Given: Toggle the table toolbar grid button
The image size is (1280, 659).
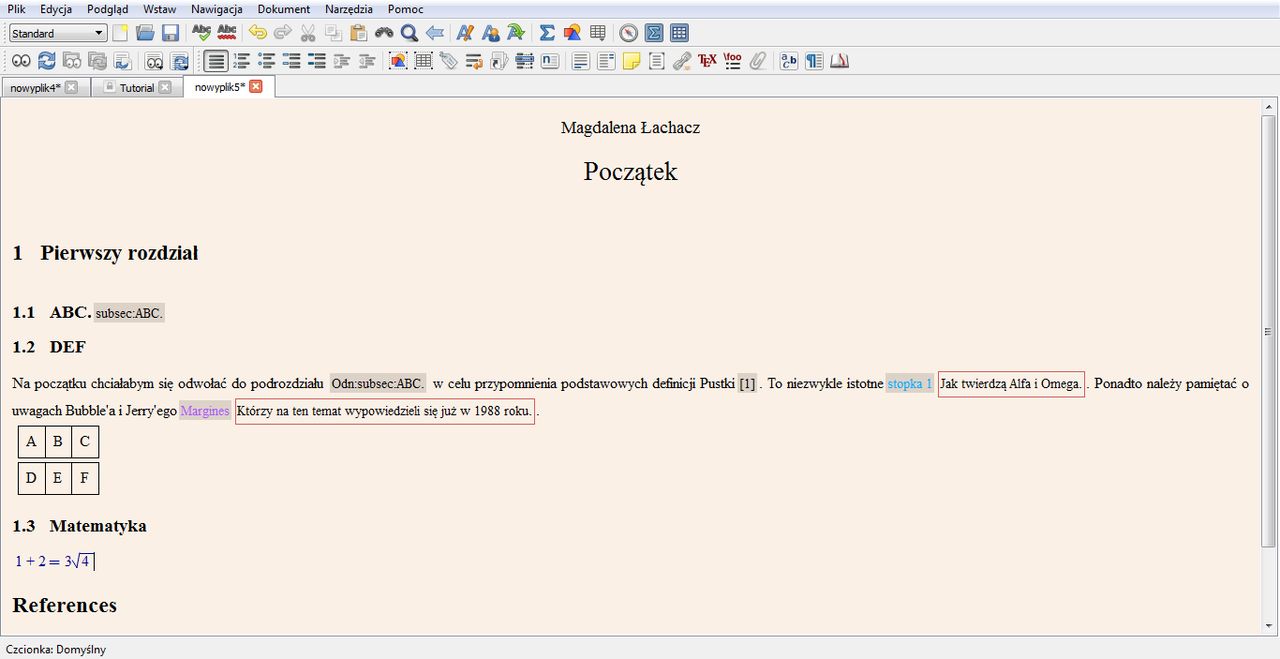Looking at the screenshot, I should [679, 33].
